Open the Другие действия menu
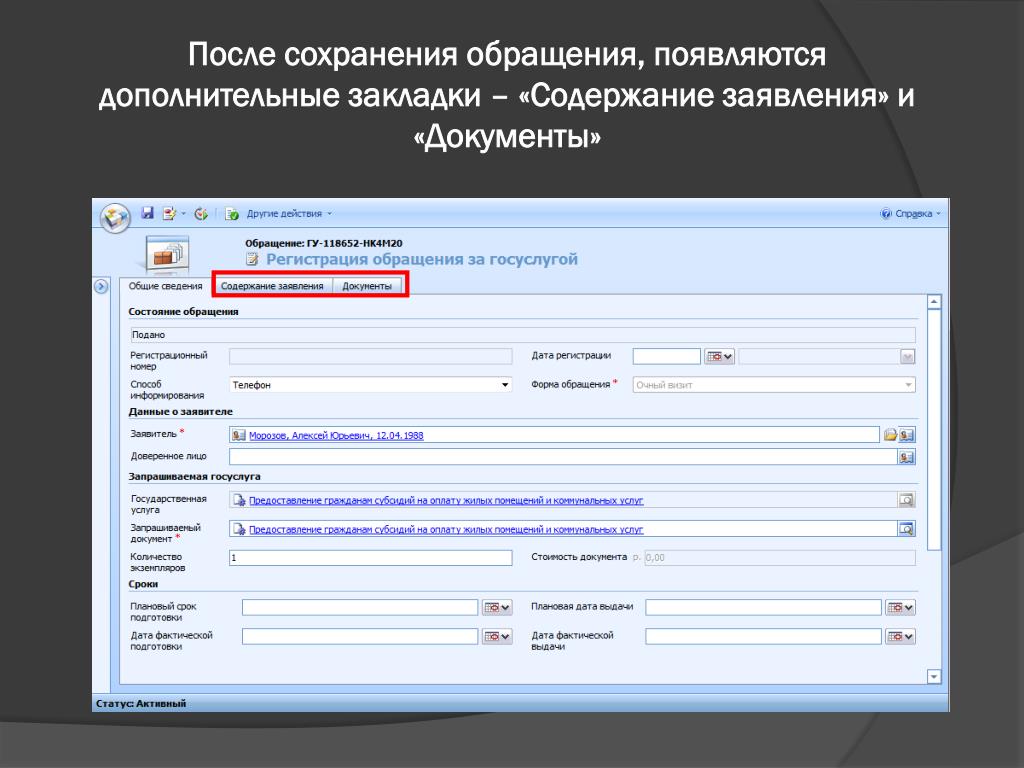The height and width of the screenshot is (768, 1024). 289,214
